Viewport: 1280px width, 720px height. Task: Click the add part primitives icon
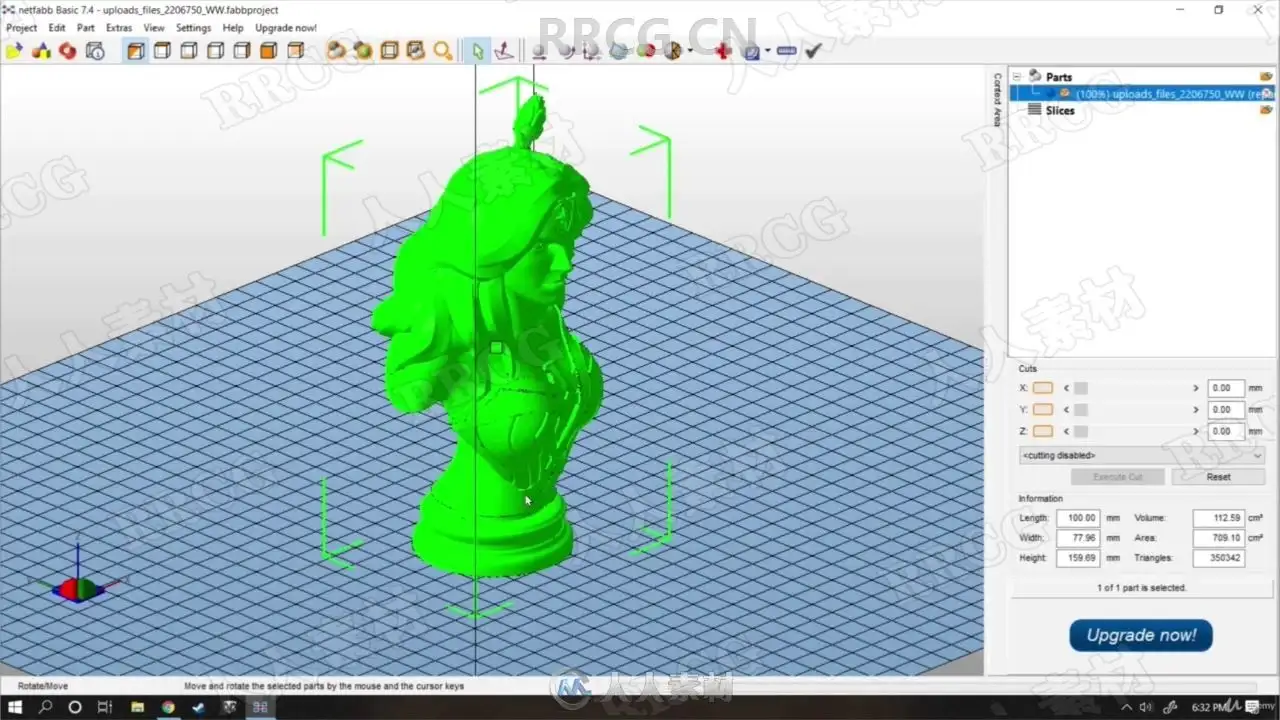click(x=41, y=50)
